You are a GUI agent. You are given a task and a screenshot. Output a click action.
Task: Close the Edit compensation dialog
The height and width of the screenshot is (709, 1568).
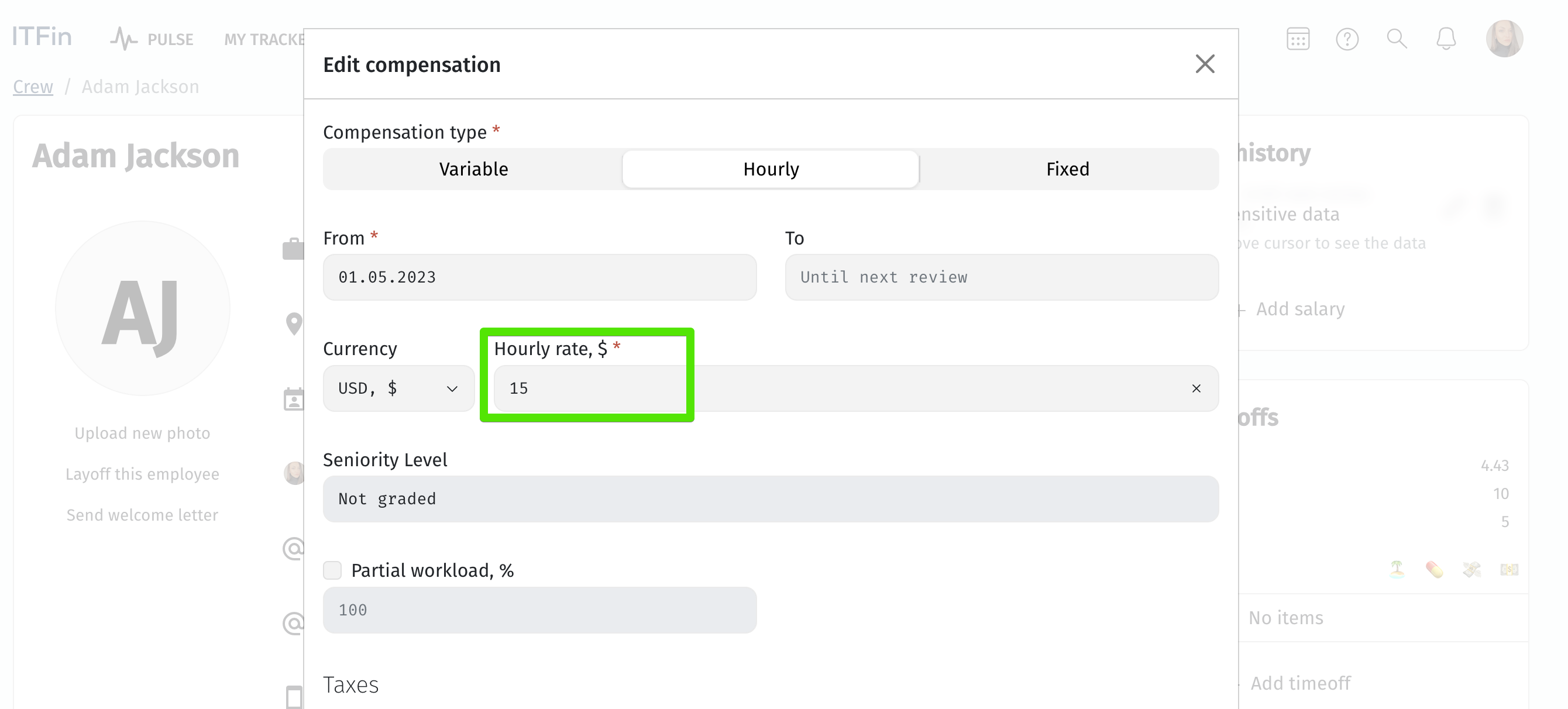(x=1205, y=64)
